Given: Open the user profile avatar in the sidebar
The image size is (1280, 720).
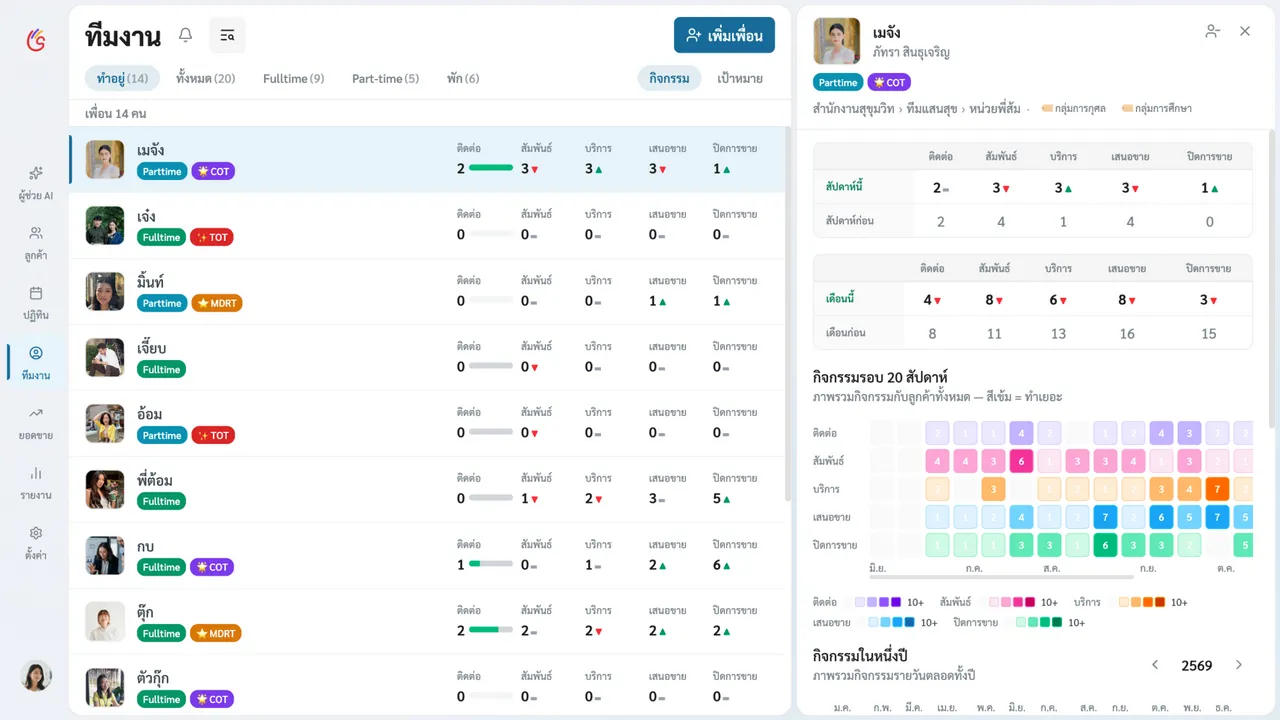Looking at the screenshot, I should click(36, 676).
